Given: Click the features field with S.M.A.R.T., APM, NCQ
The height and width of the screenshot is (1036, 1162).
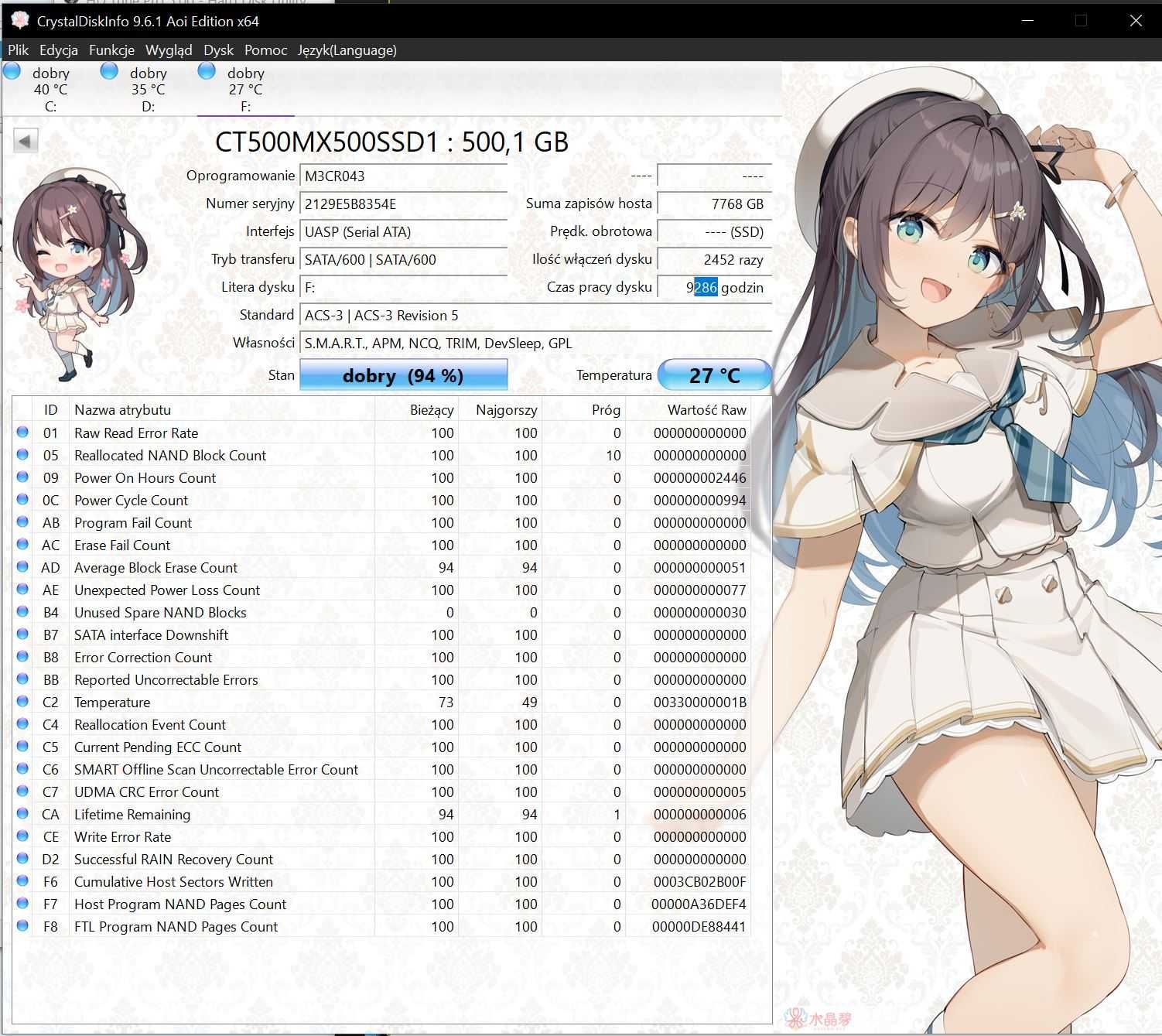Looking at the screenshot, I should pos(535,343).
